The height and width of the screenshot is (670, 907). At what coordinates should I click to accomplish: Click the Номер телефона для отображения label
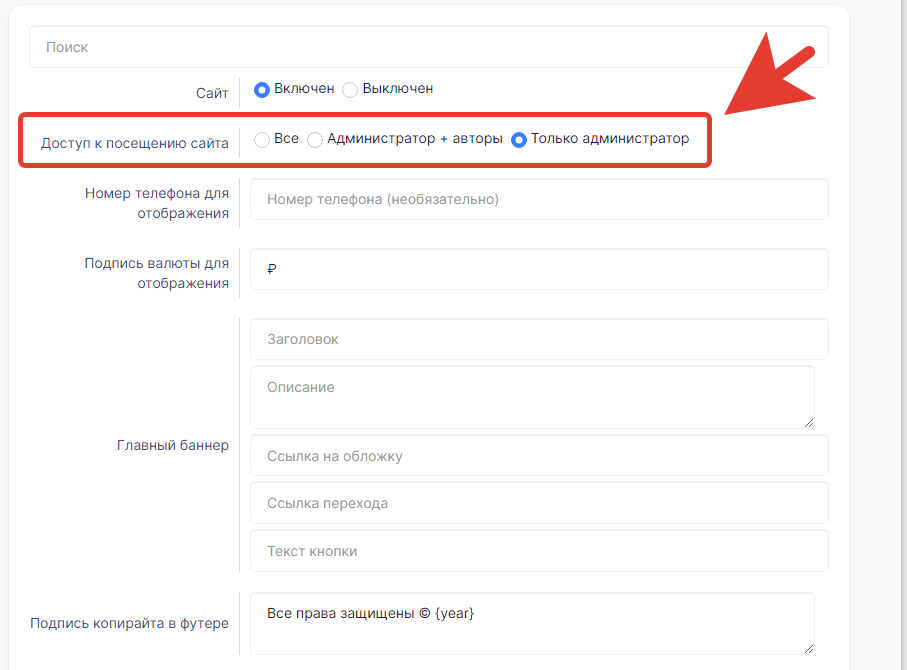tap(157, 203)
